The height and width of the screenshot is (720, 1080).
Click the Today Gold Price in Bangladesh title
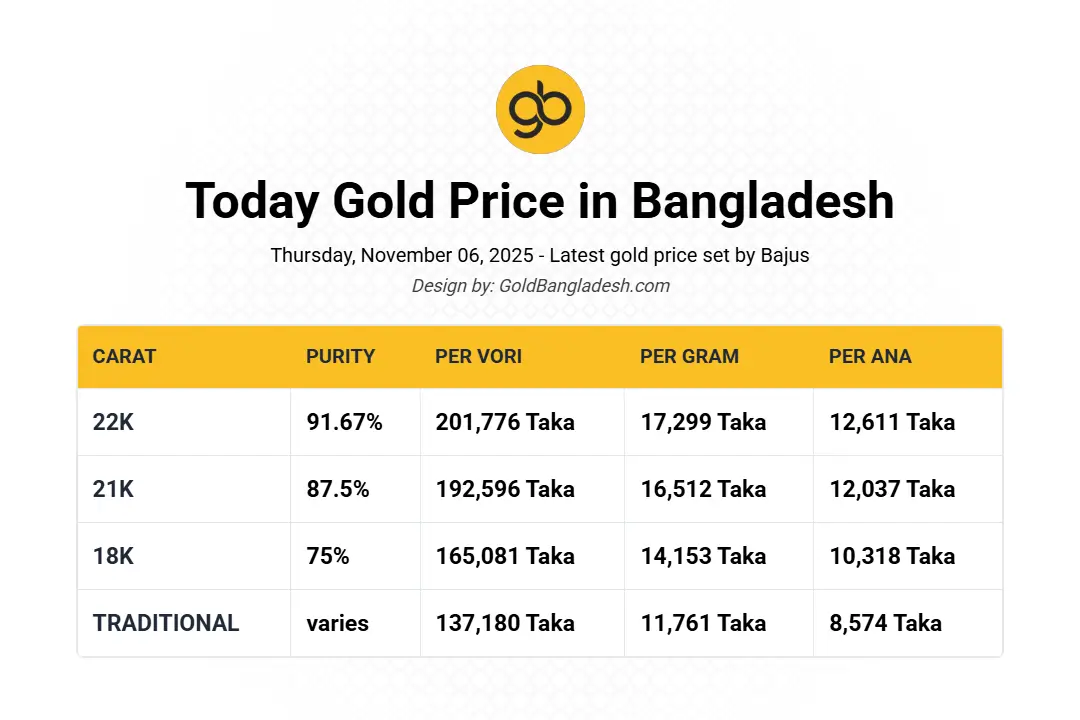click(540, 200)
